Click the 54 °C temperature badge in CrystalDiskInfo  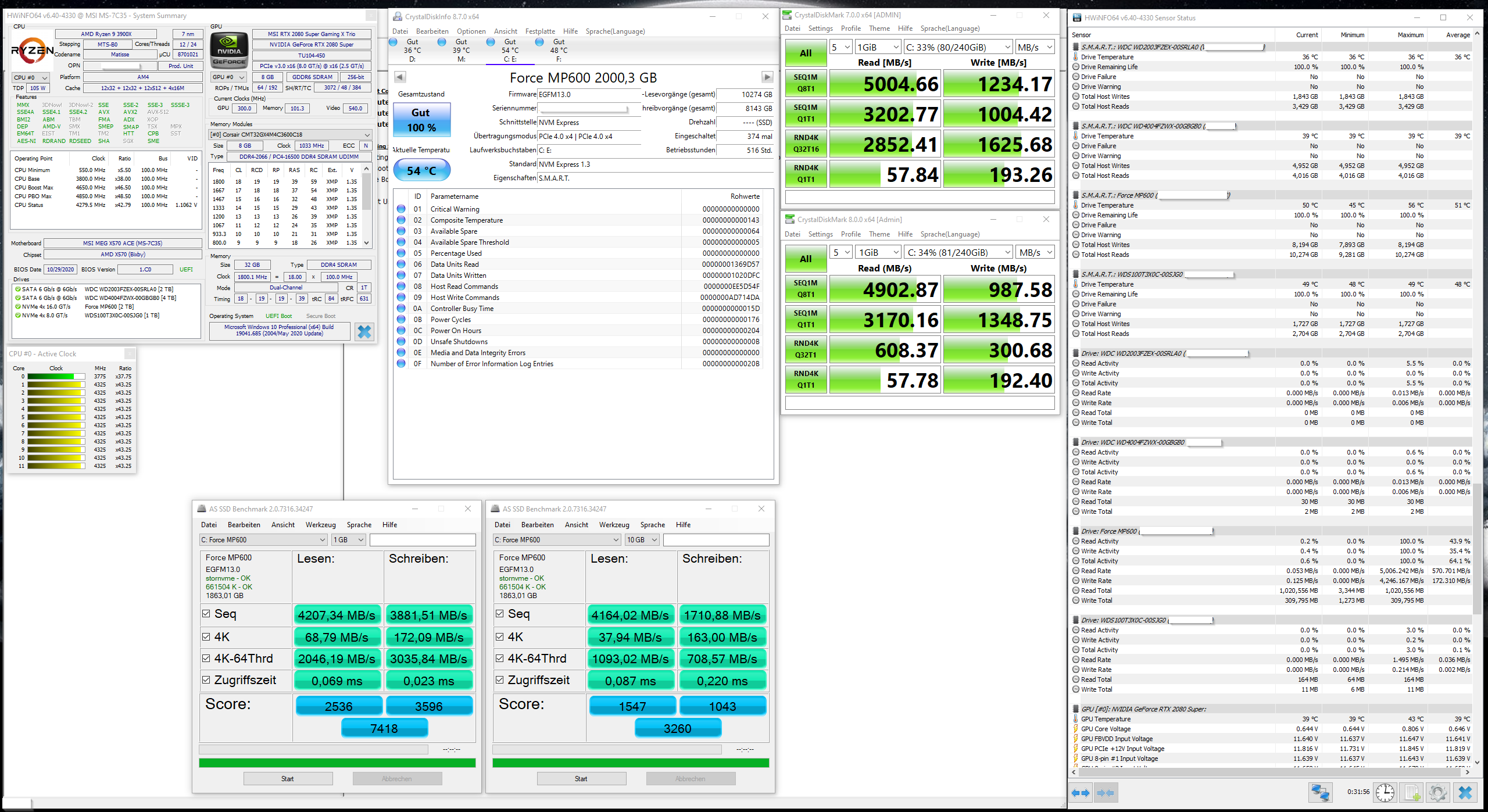tap(422, 171)
